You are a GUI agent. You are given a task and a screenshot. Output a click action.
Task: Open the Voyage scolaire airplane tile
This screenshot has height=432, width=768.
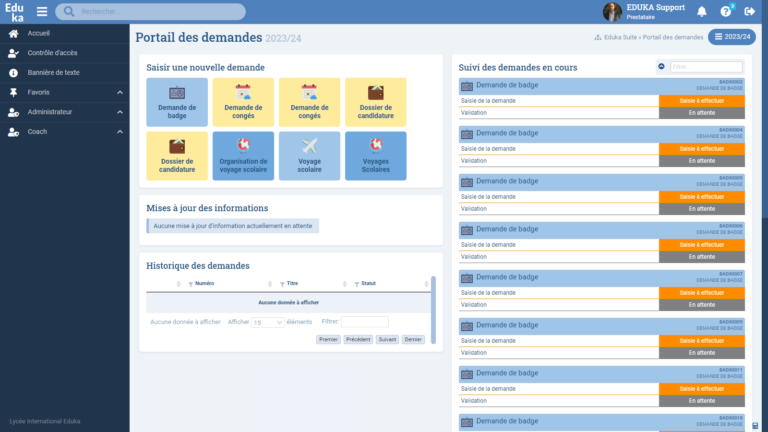point(309,156)
